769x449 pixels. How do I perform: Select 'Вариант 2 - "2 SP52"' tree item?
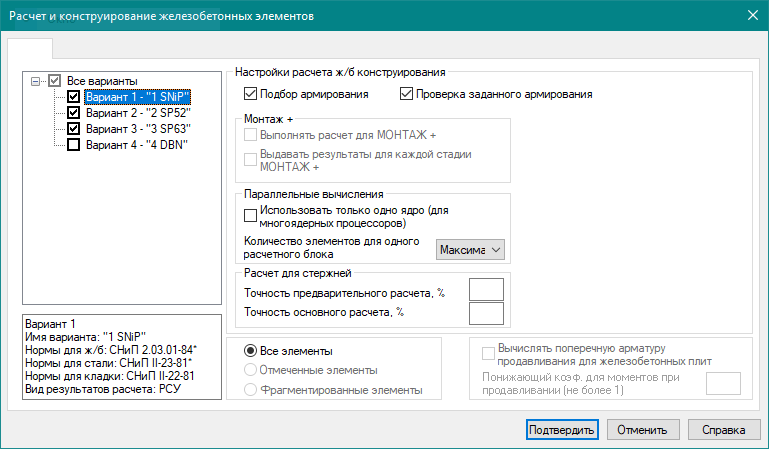click(136, 113)
